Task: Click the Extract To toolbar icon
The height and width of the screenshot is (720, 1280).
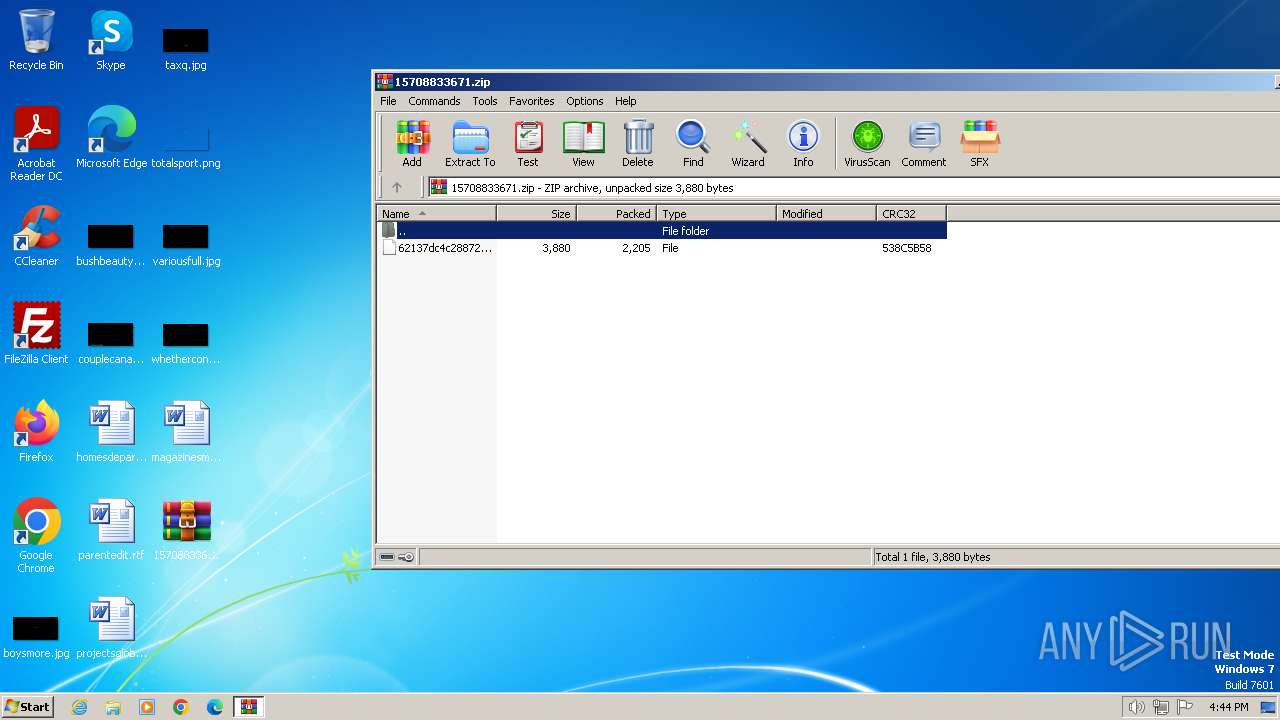Action: [x=470, y=144]
